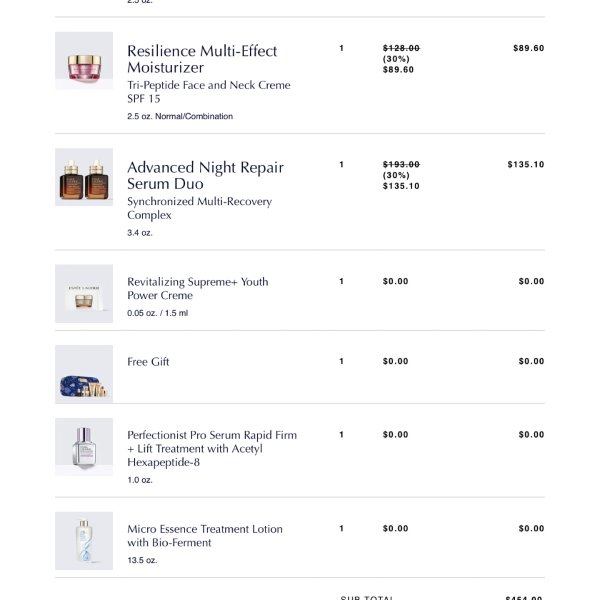Select Revitalizing Supreme+ Youth Power Creme name
Image resolution: width=600 pixels, height=600 pixels.
(x=197, y=289)
